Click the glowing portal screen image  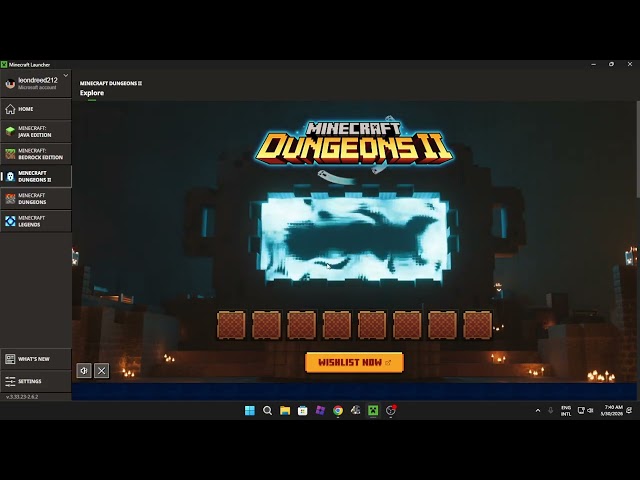[x=355, y=239]
